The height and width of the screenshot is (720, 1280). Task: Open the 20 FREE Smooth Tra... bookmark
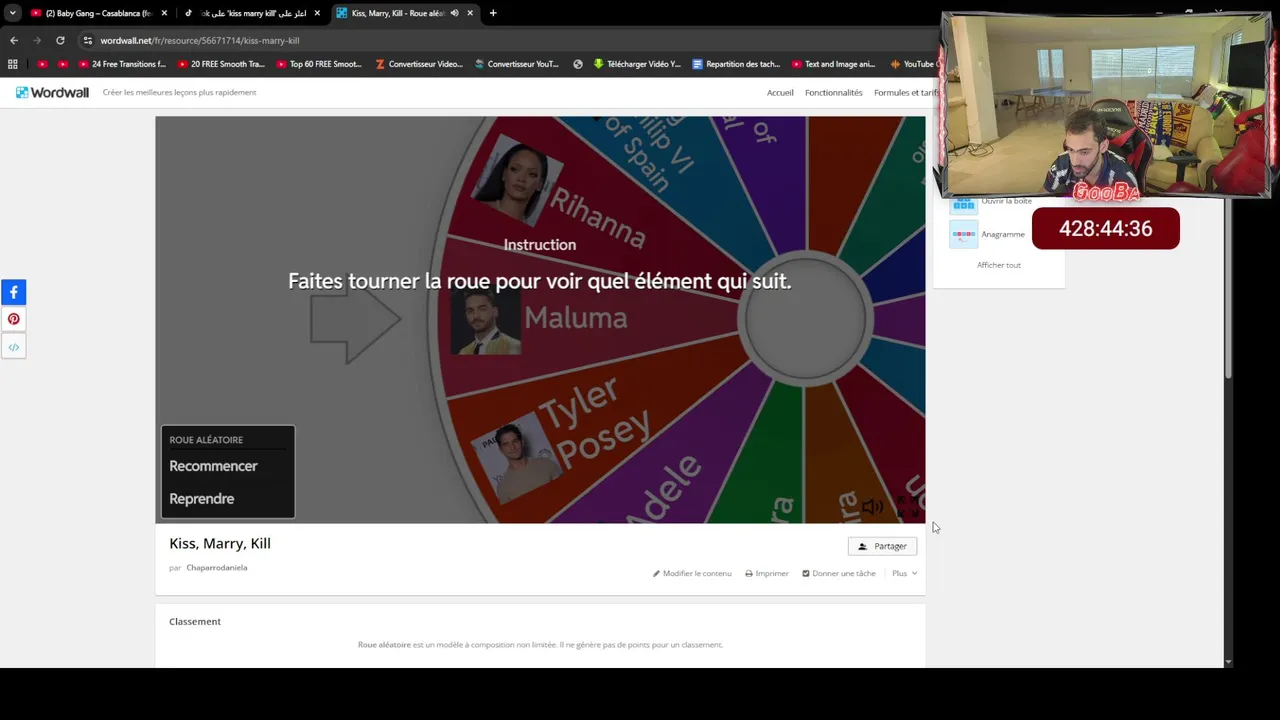click(220, 64)
